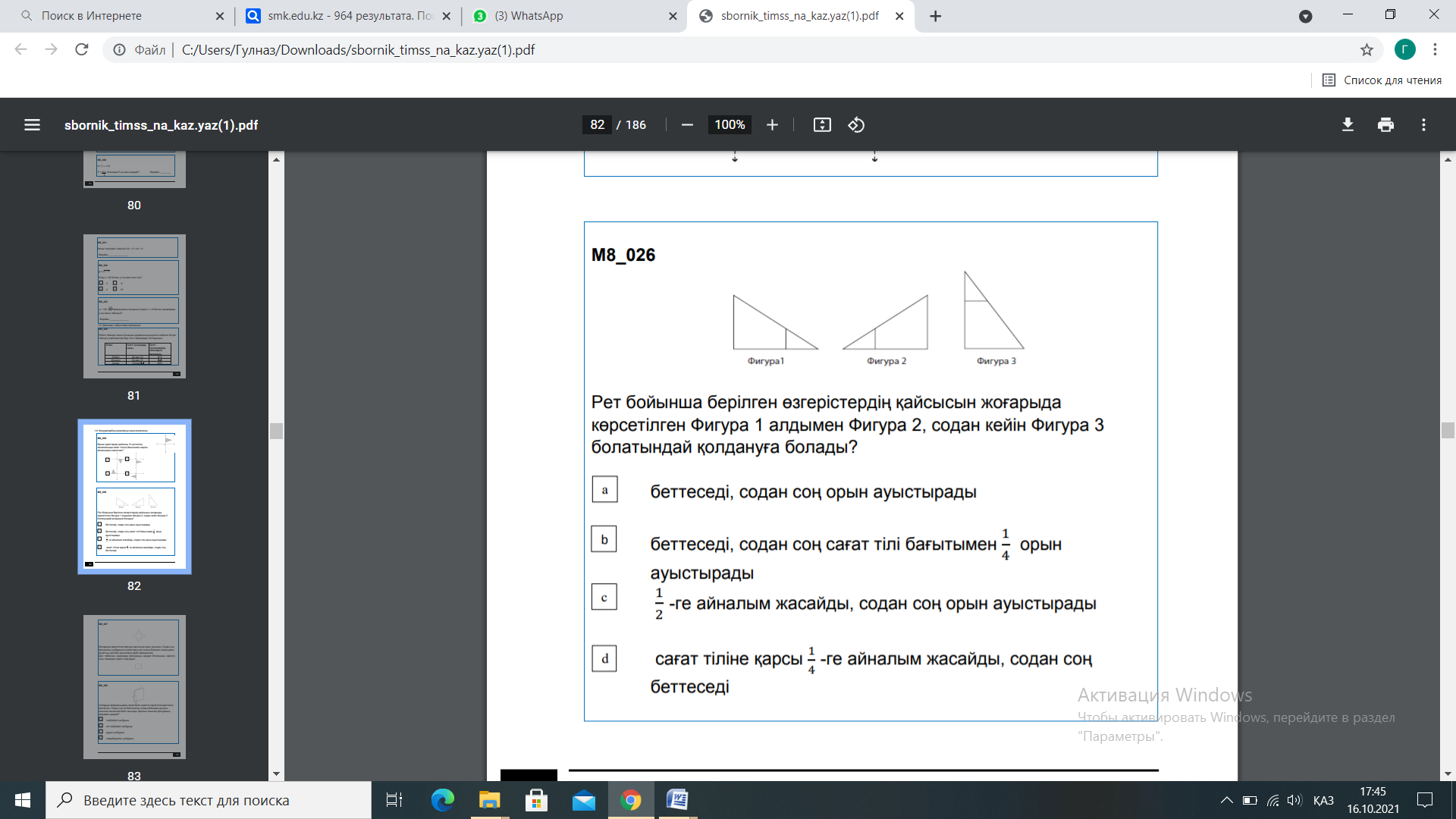
Task: Open the Список для чтения reading list
Action: click(x=1382, y=80)
